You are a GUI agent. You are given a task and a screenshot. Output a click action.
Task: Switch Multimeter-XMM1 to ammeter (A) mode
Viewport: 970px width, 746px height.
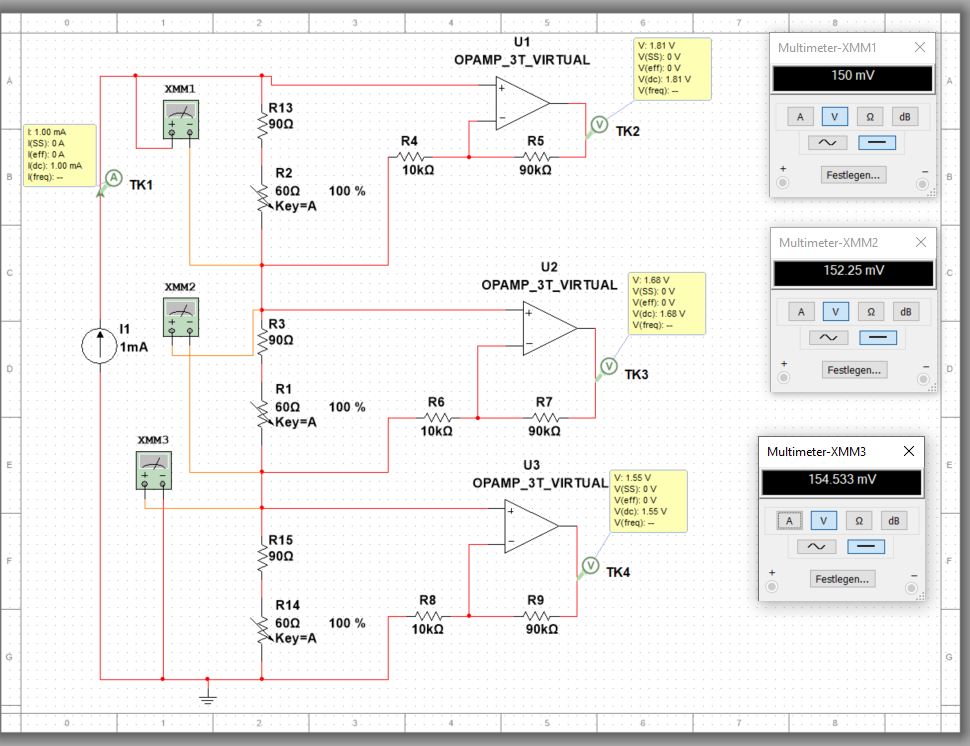[800, 116]
